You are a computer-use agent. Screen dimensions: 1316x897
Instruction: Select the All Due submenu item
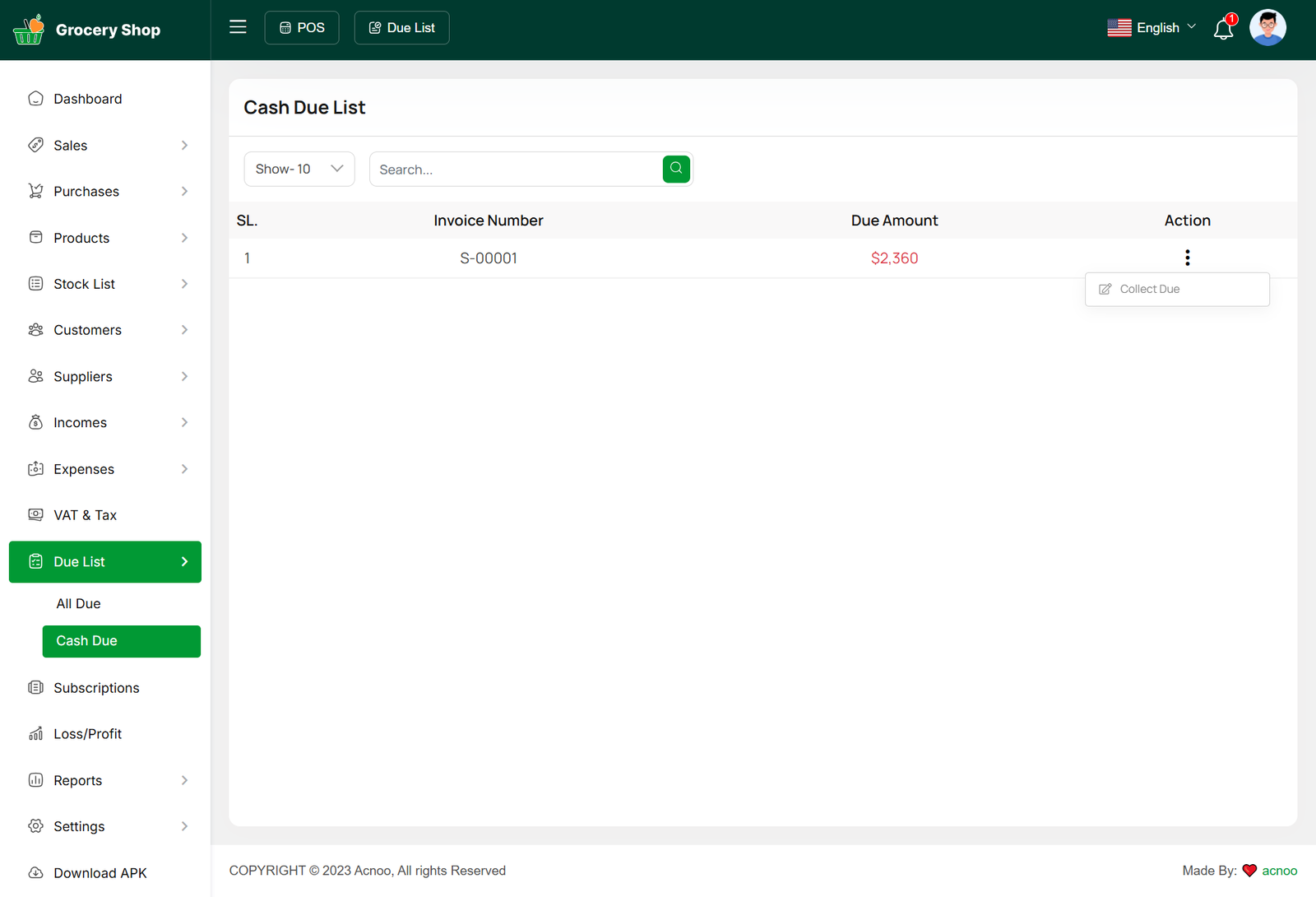(x=78, y=603)
